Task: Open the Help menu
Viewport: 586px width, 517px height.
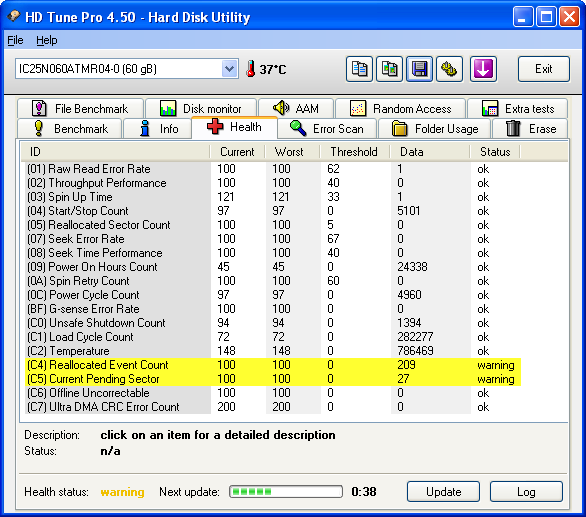Action: (47, 40)
